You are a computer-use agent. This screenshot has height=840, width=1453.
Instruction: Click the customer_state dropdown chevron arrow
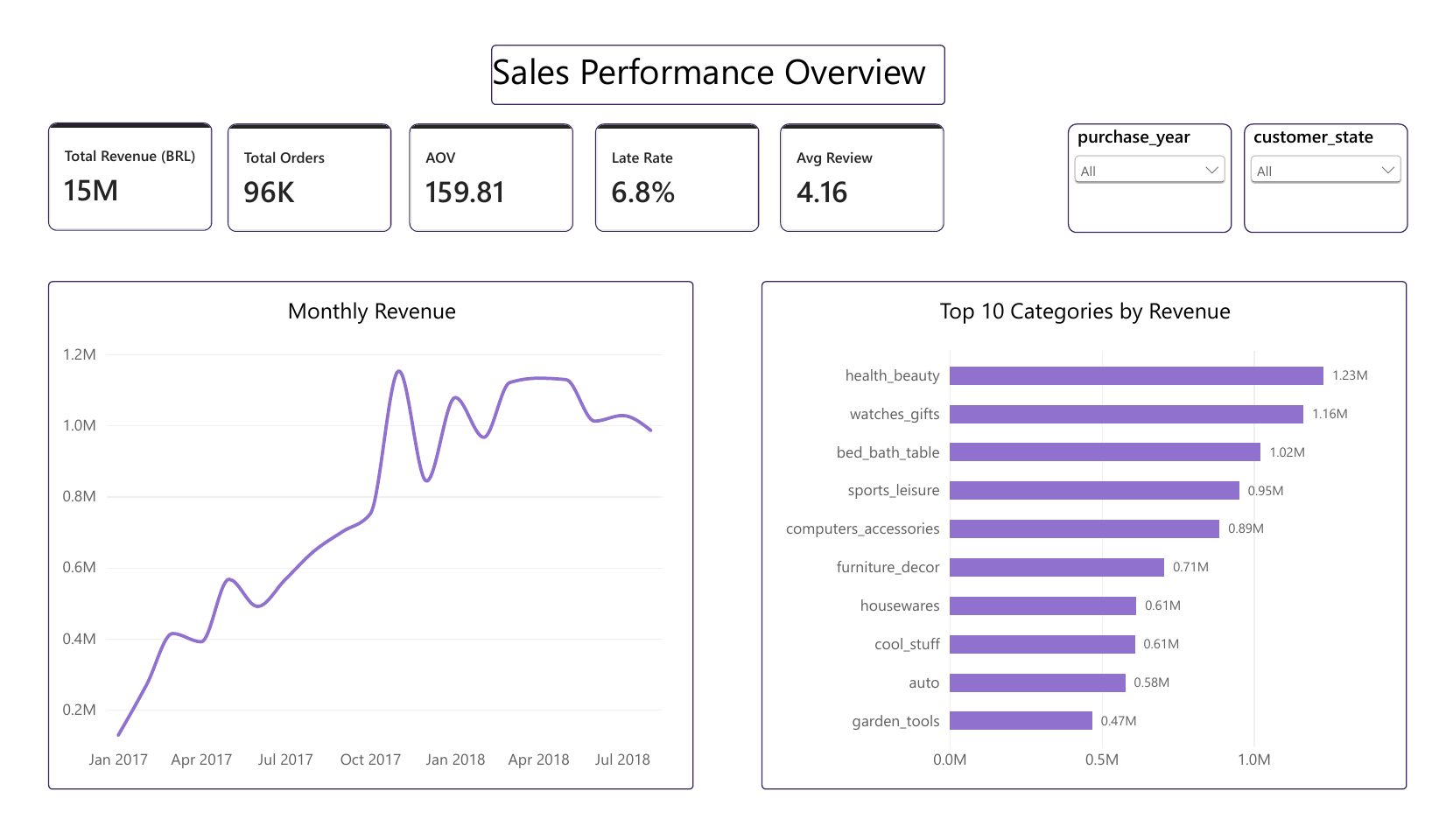point(1387,170)
